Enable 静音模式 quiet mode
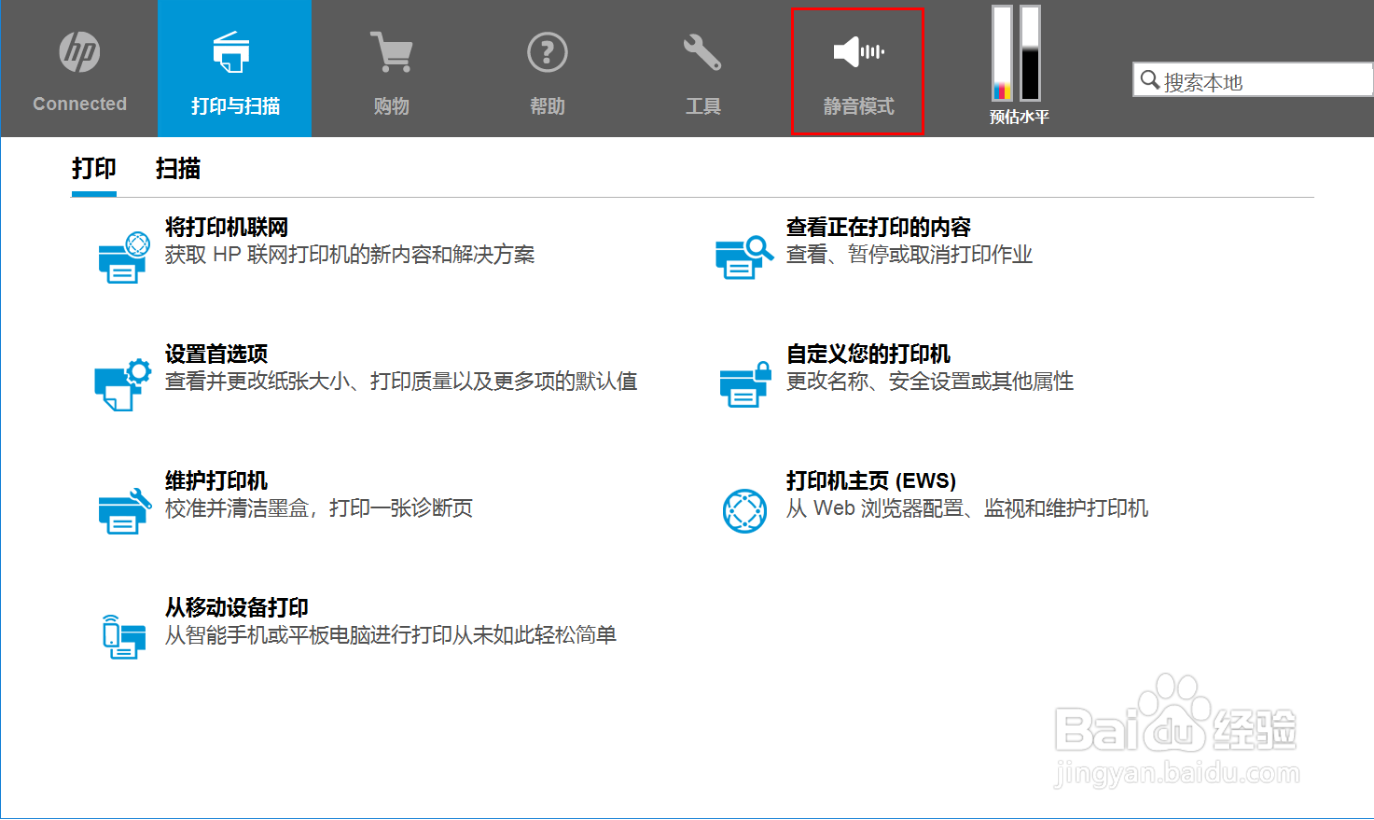Viewport: 1374px width, 820px height. pos(856,67)
